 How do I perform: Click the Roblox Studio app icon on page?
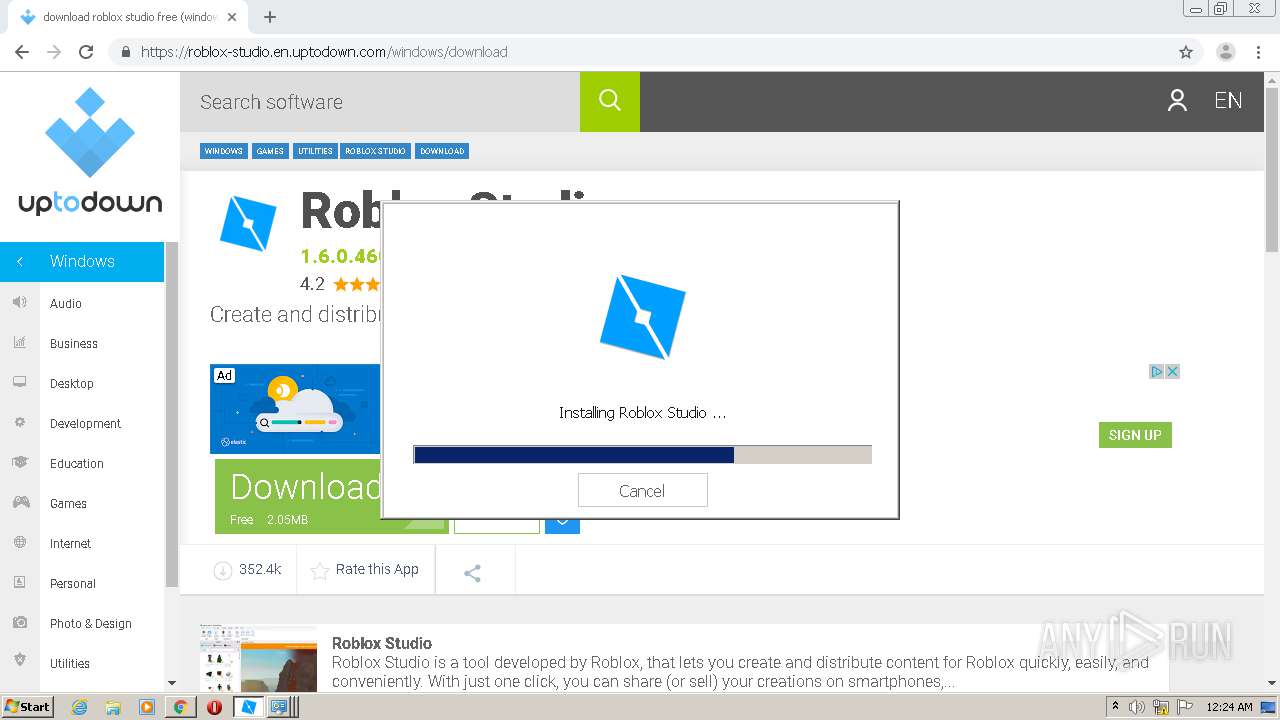coord(247,221)
